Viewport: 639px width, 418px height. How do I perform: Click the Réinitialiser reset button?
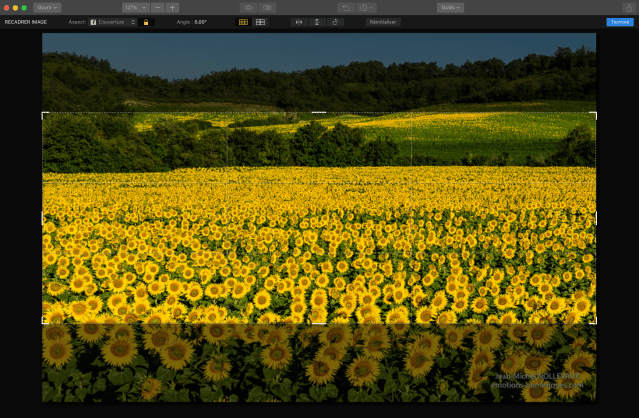click(x=383, y=22)
